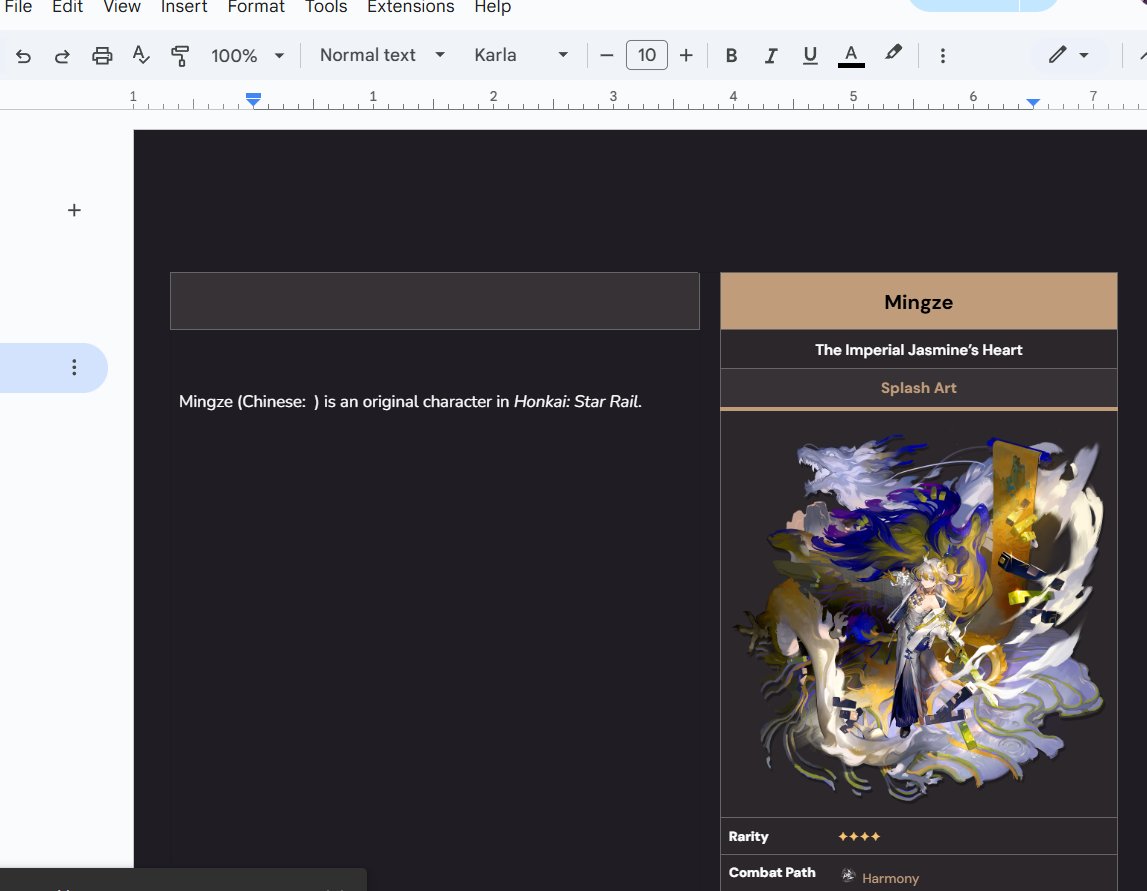Activate the Paint format roller icon
The image size is (1147, 891).
(x=180, y=56)
